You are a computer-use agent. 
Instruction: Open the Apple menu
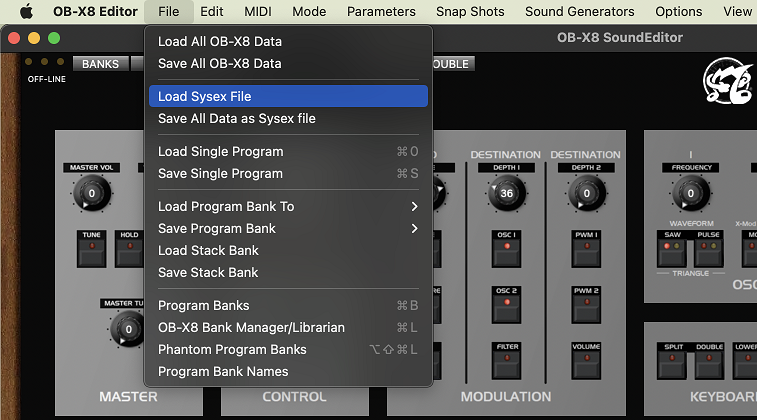27,11
